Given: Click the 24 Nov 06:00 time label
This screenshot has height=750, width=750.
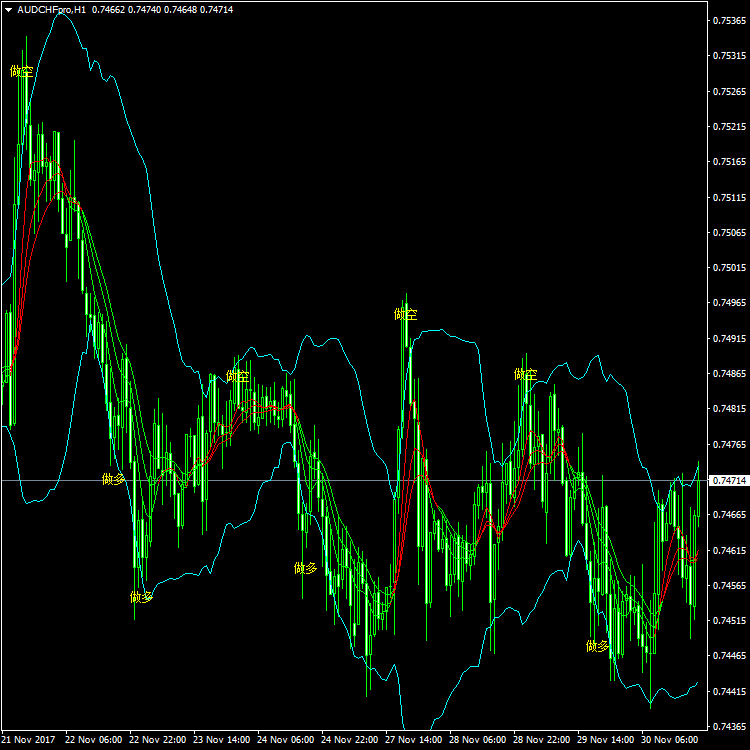Looking at the screenshot, I should click(x=286, y=740).
